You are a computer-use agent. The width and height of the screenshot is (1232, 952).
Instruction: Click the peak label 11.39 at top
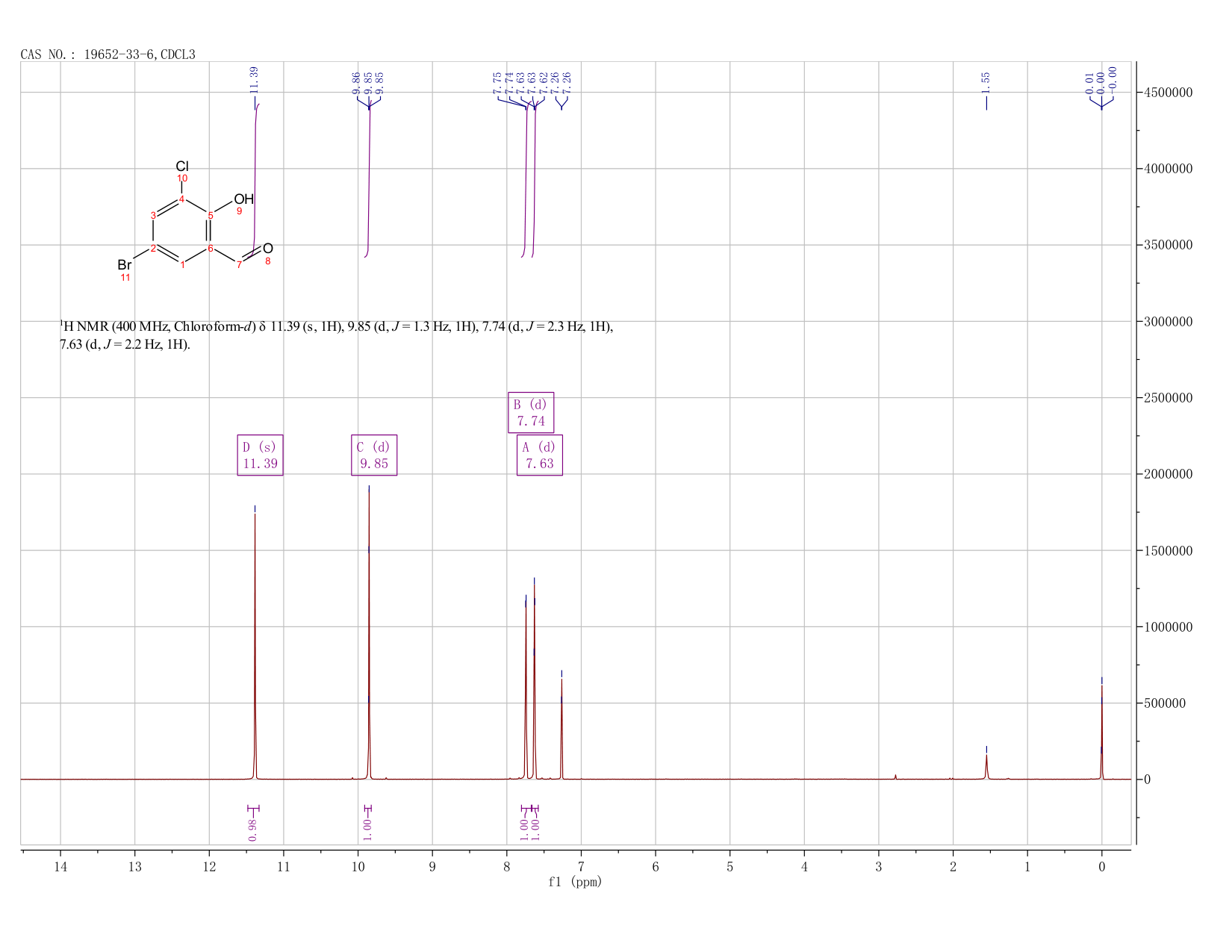[x=254, y=80]
